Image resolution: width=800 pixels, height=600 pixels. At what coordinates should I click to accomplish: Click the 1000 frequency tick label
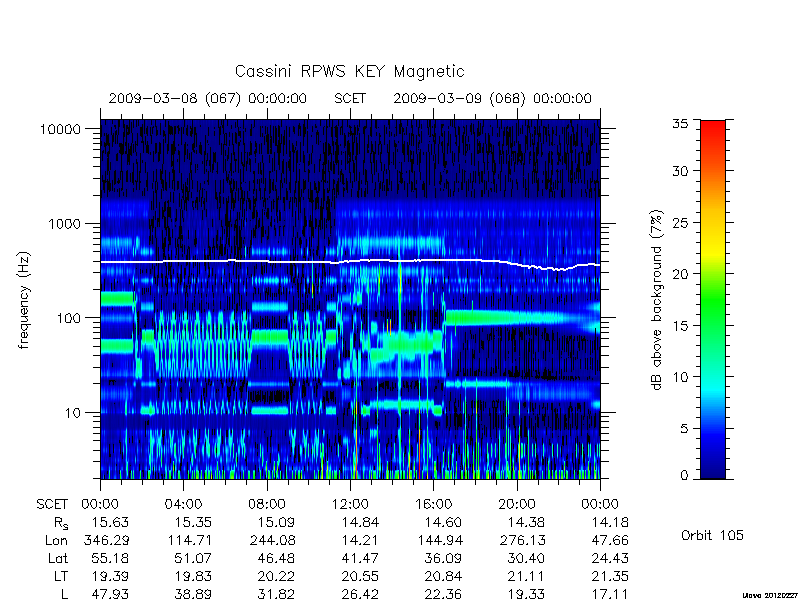click(65, 223)
